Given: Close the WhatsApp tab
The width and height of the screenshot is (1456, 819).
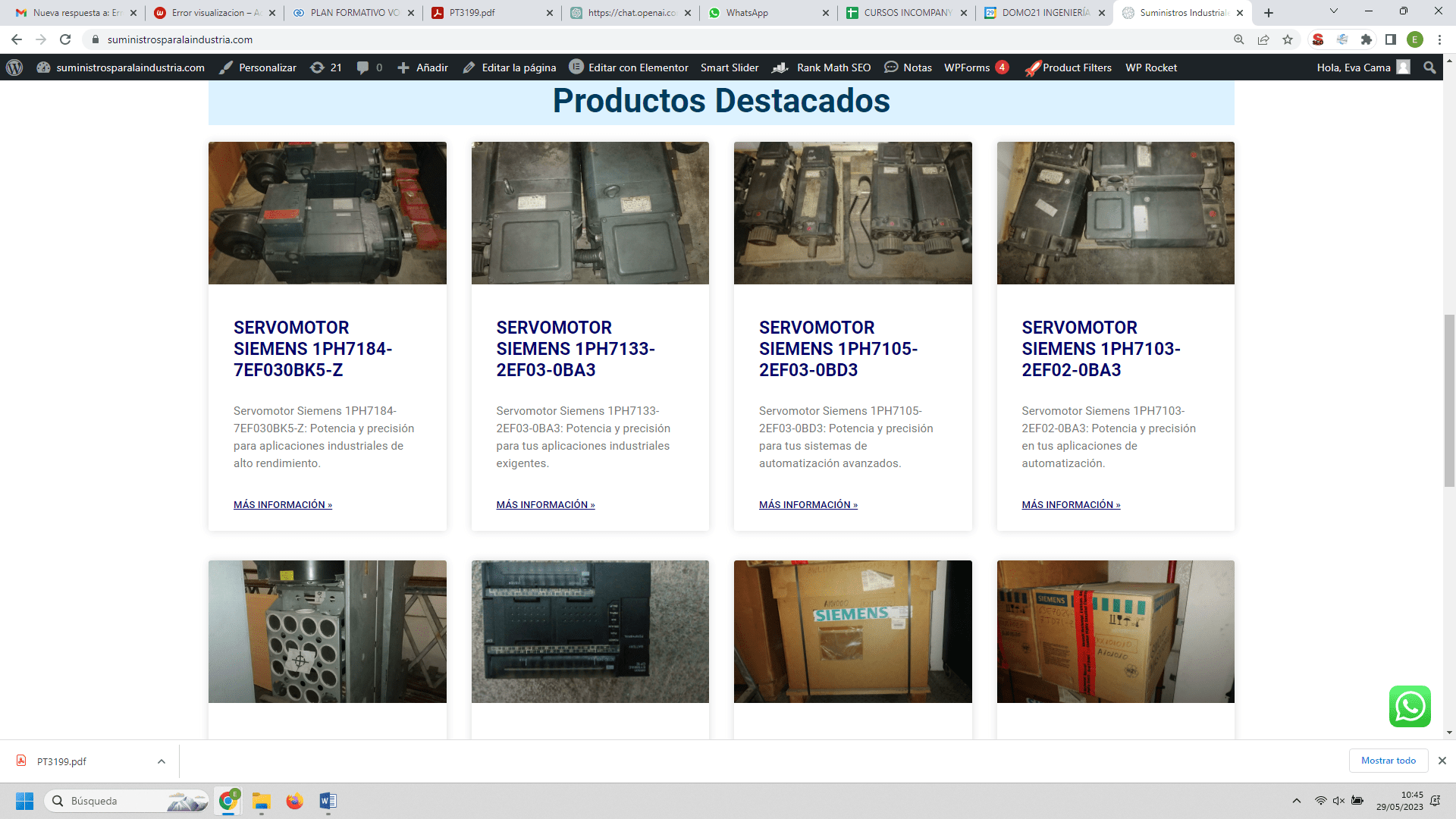Looking at the screenshot, I should [x=826, y=13].
